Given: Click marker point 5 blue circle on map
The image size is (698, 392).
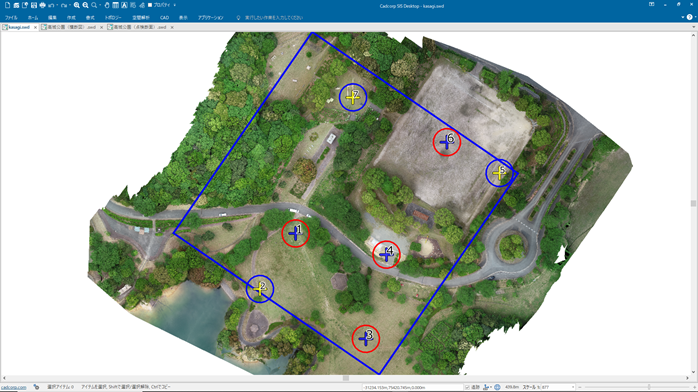Looking at the screenshot, I should tap(499, 173).
